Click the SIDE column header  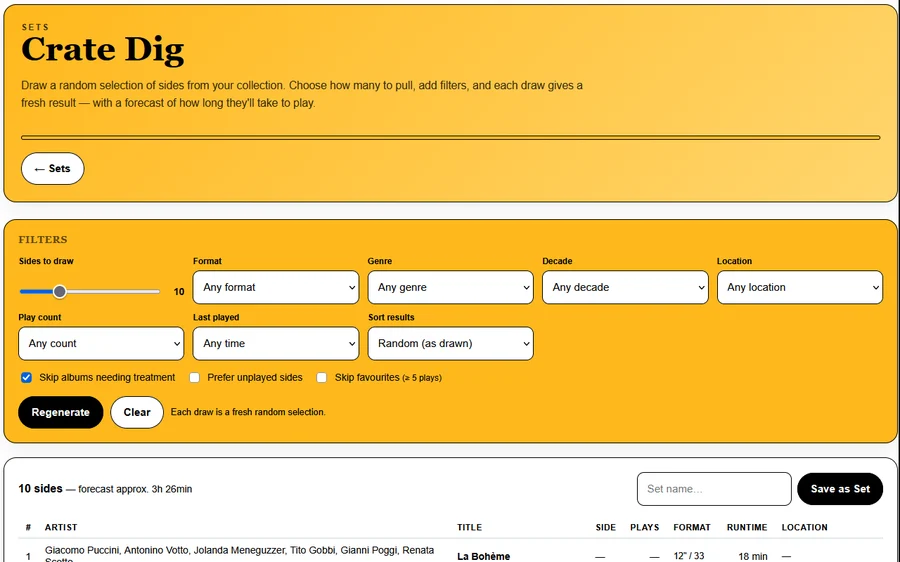(606, 528)
